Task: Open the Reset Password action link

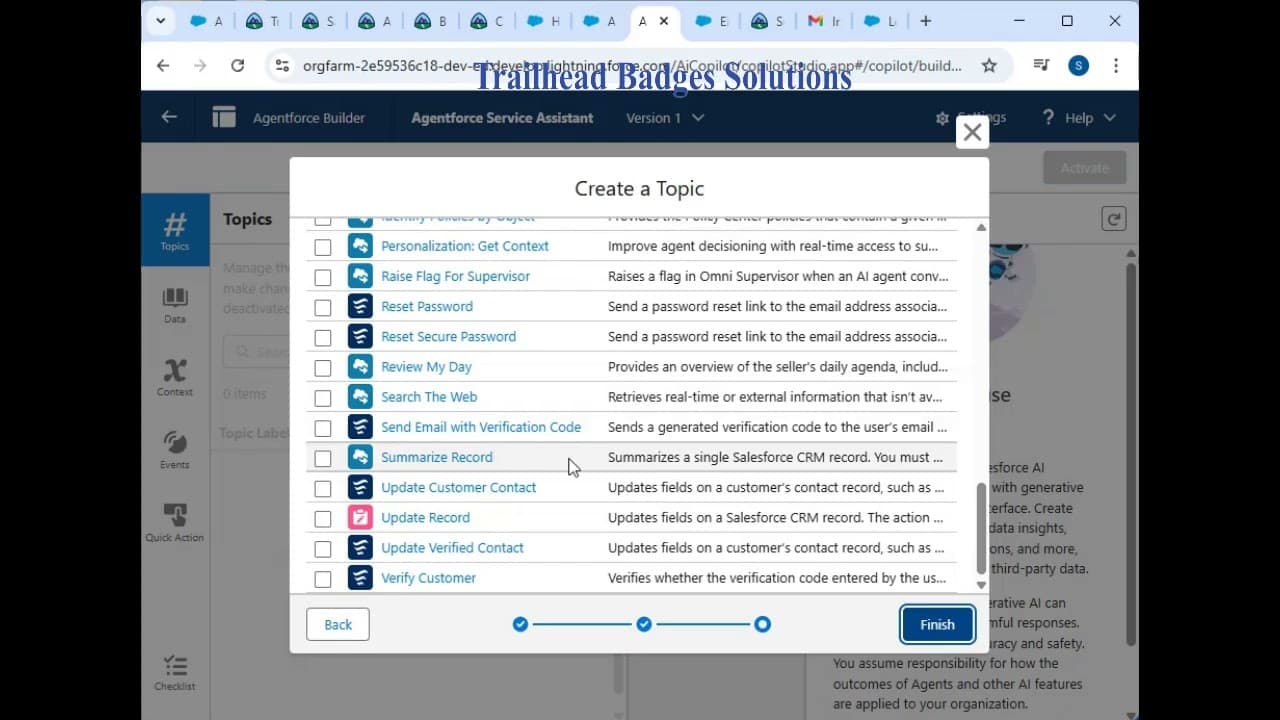Action: click(x=427, y=306)
